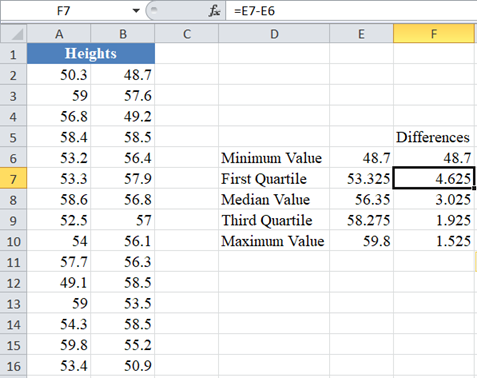This screenshot has height=378, width=477.
Task: Select column D header
Action: [274, 34]
